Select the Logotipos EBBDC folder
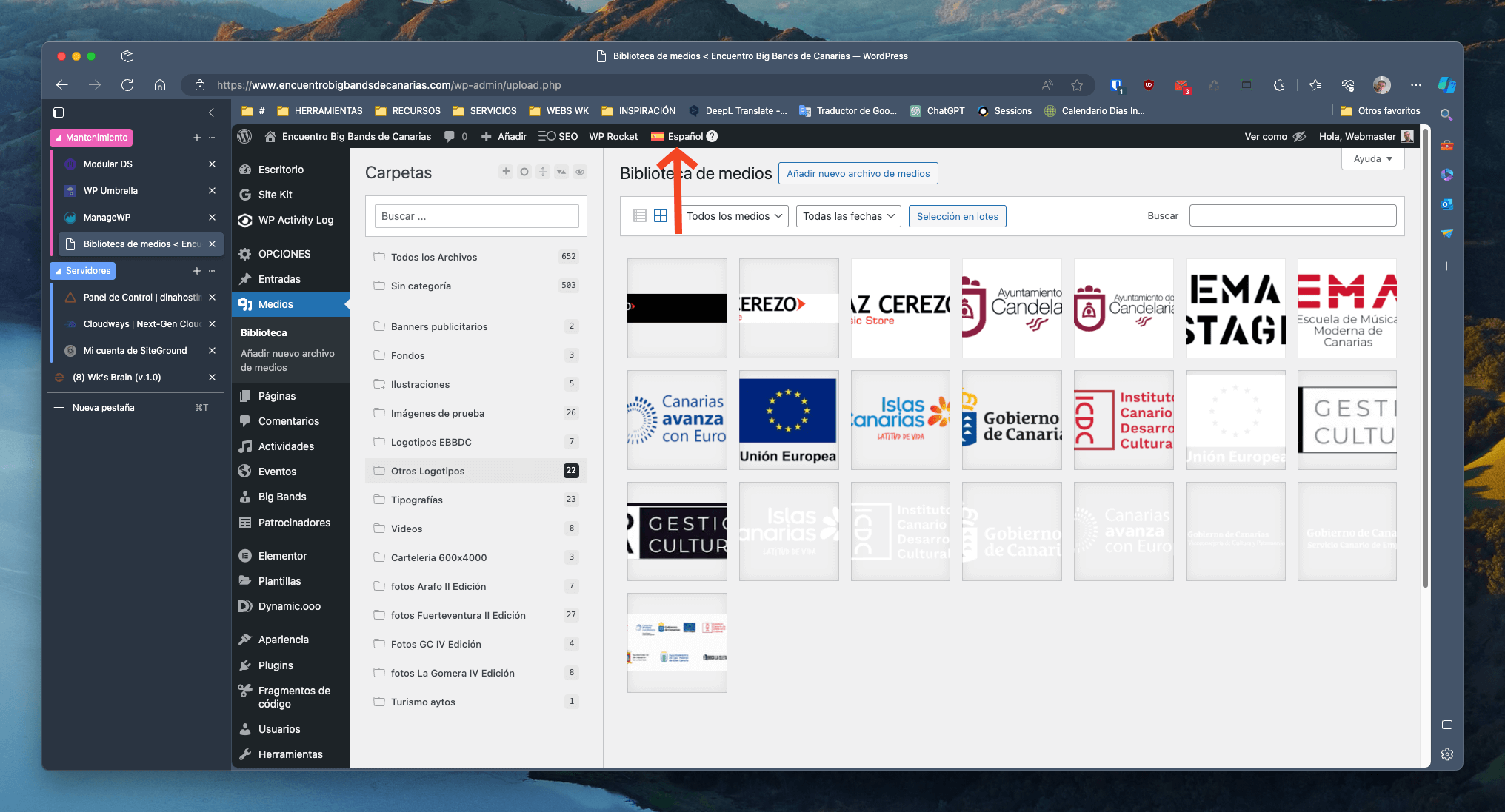Viewport: 1505px width, 812px height. pyautogui.click(x=476, y=442)
